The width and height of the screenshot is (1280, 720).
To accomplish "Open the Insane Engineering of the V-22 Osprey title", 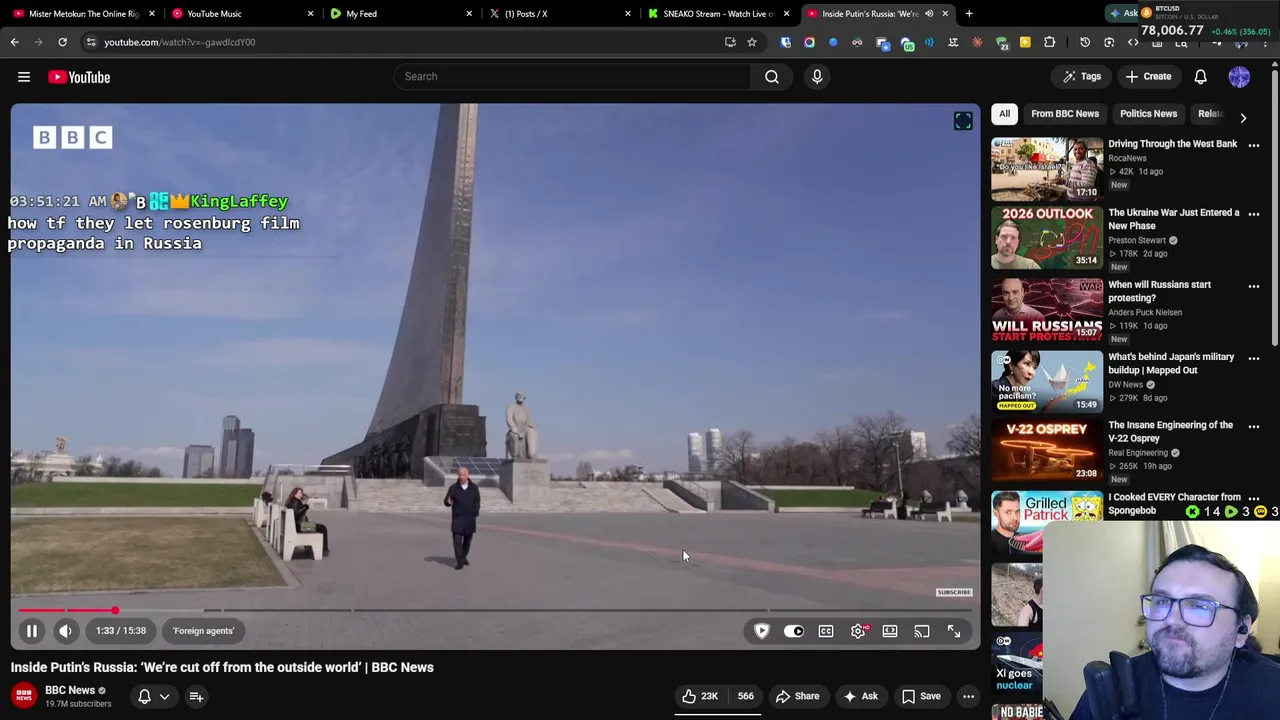I will click(1170, 432).
